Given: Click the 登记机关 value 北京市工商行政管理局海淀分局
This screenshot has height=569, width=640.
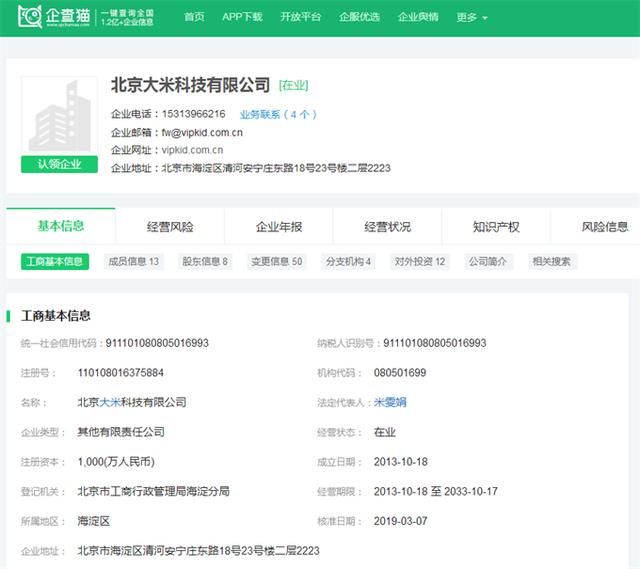Looking at the screenshot, I should coord(153,491).
